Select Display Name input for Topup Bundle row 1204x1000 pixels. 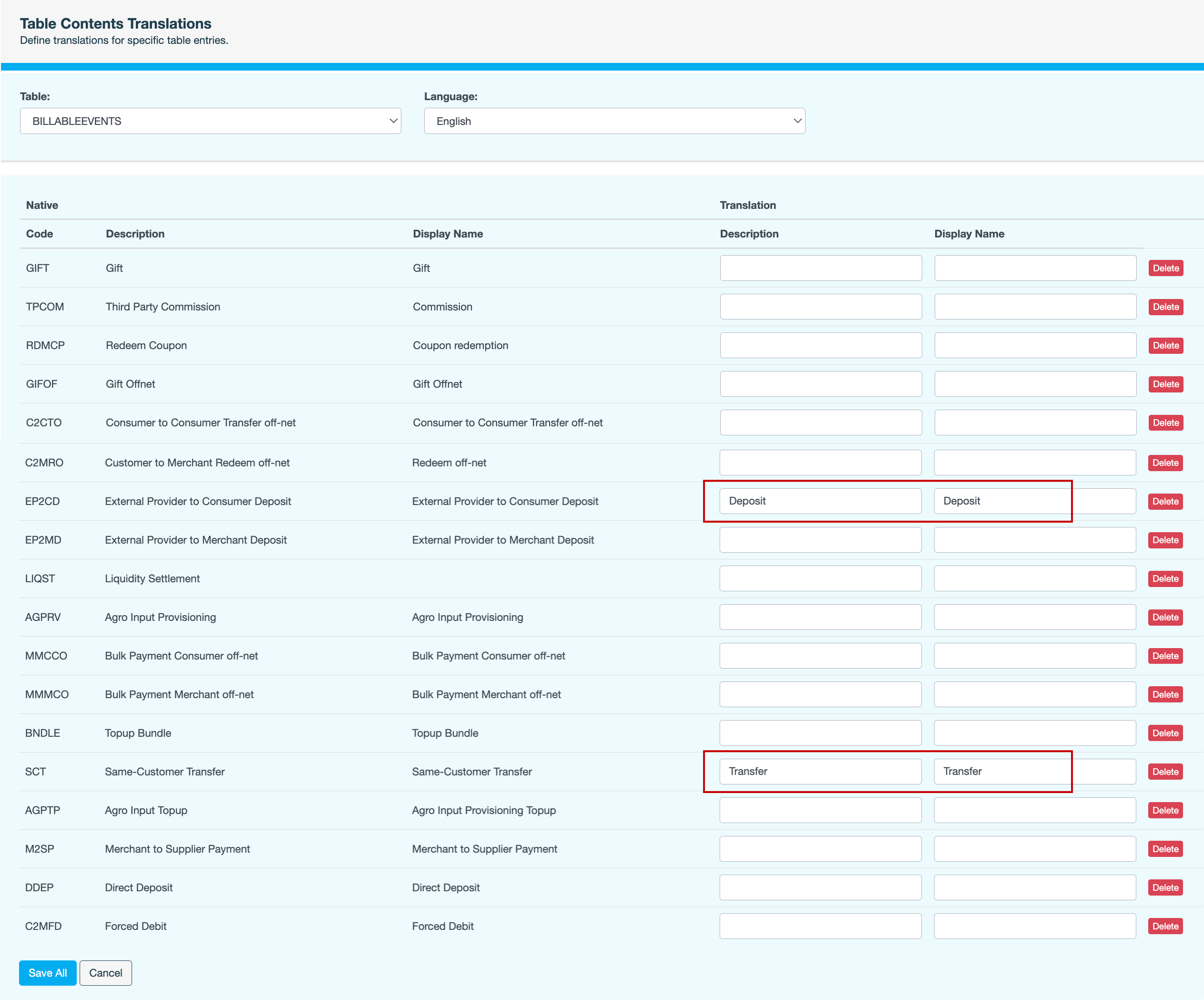(1035, 732)
